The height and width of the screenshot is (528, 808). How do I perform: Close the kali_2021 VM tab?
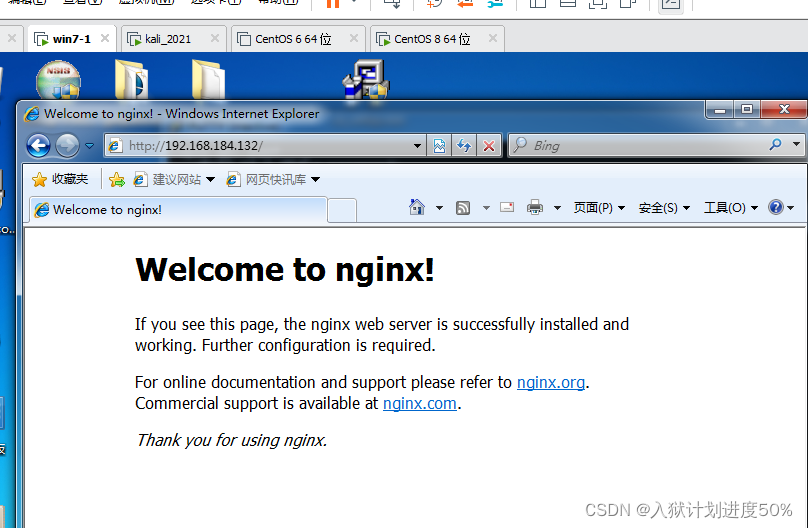coord(215,38)
